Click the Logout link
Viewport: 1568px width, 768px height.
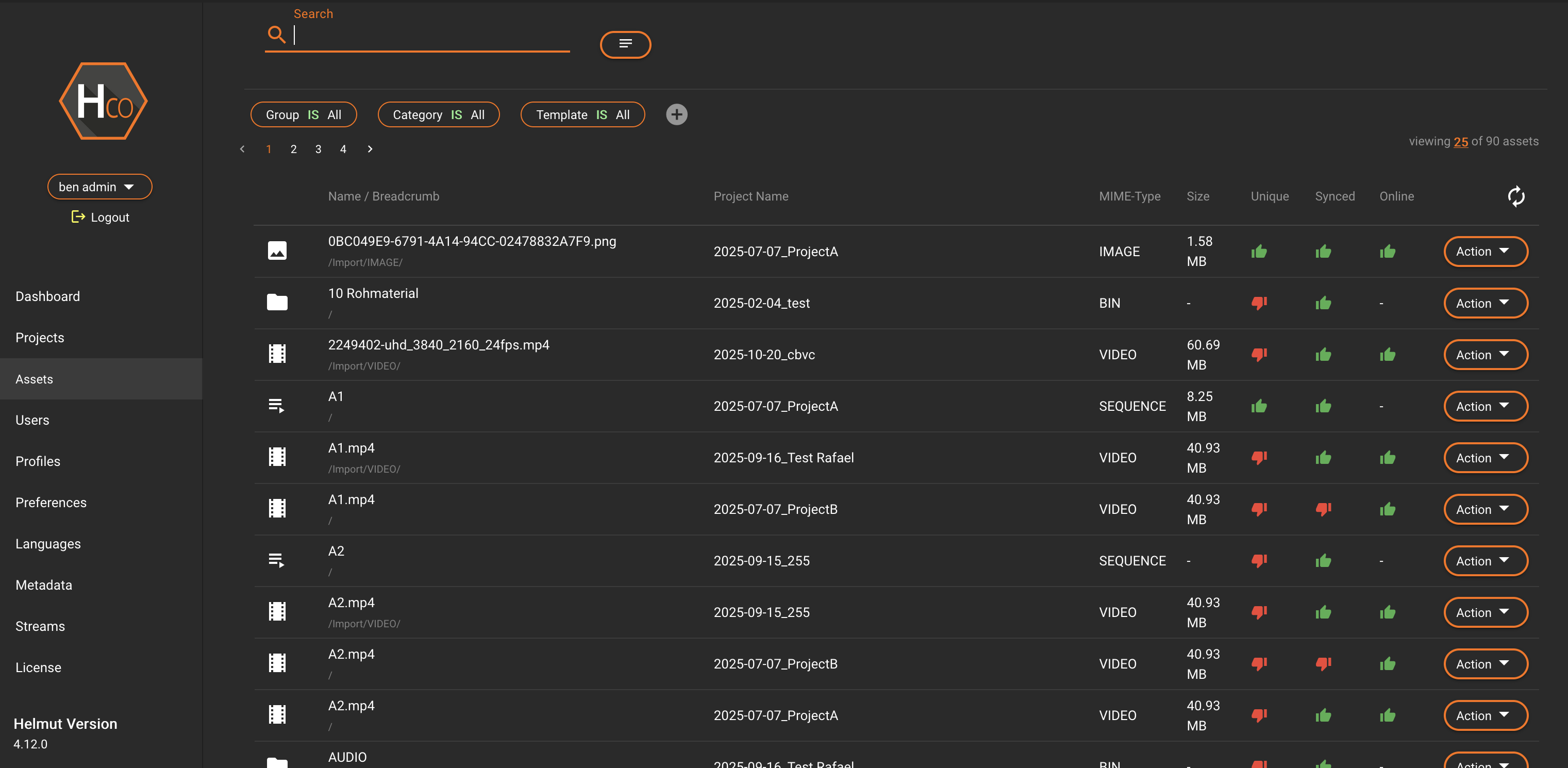101,217
